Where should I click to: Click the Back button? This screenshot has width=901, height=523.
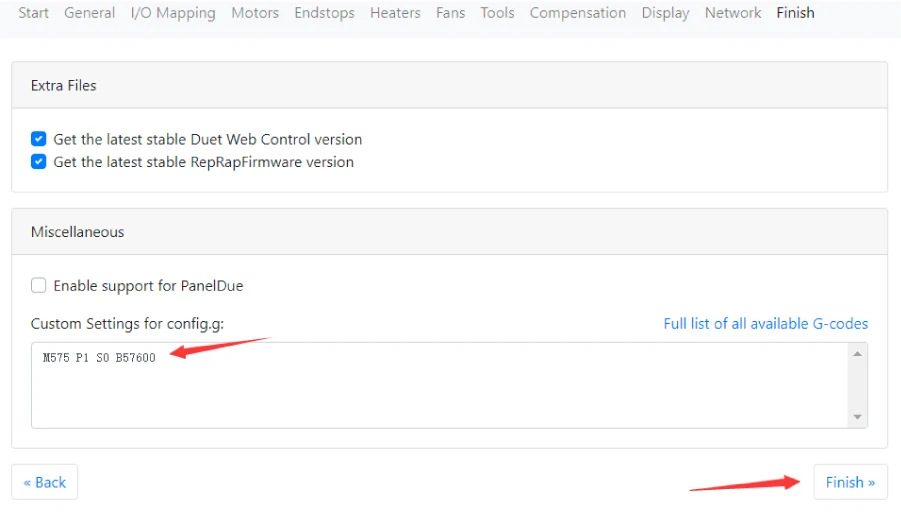pos(45,482)
